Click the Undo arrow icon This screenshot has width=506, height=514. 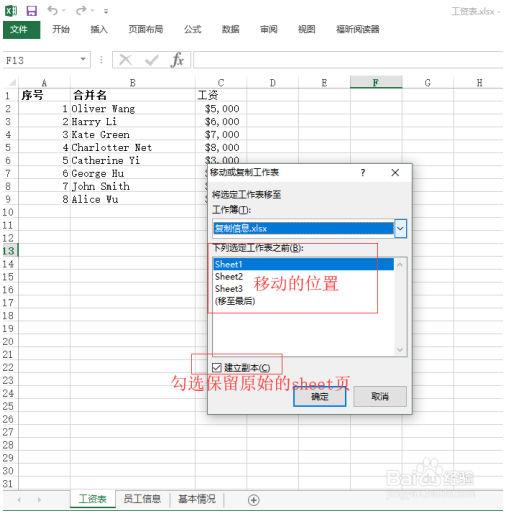(x=53, y=11)
